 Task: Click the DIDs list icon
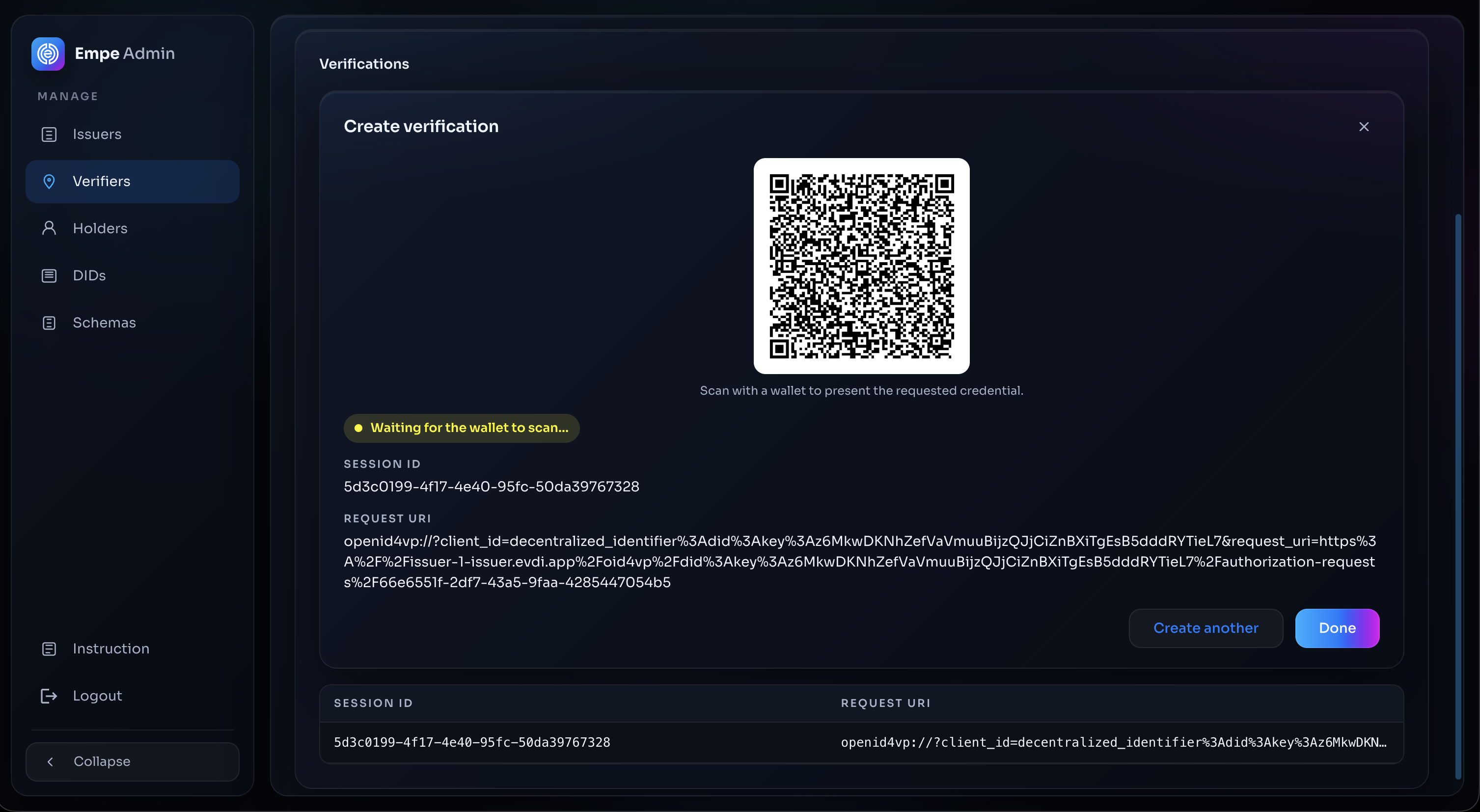click(x=49, y=275)
